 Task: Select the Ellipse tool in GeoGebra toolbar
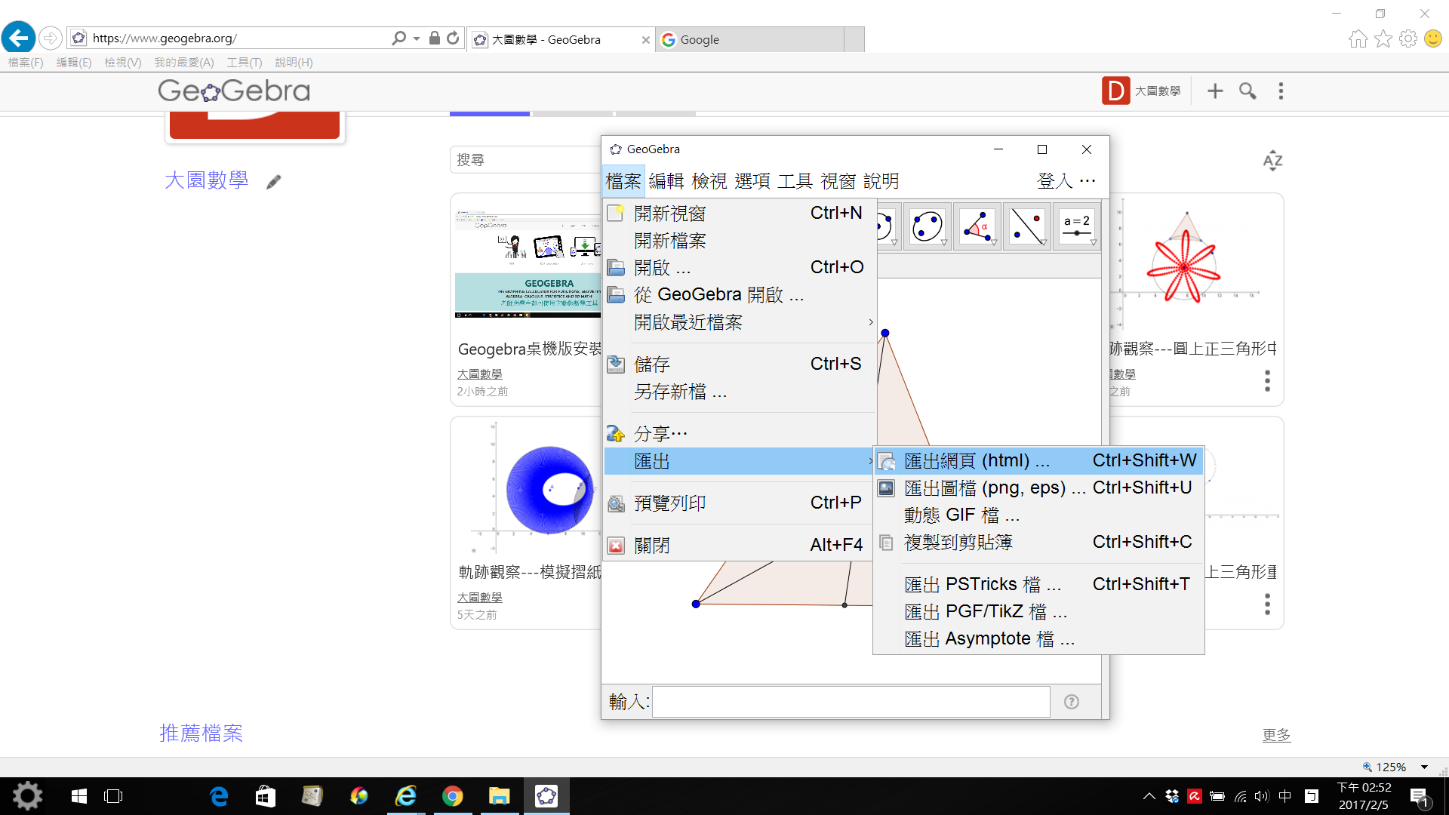click(x=927, y=226)
